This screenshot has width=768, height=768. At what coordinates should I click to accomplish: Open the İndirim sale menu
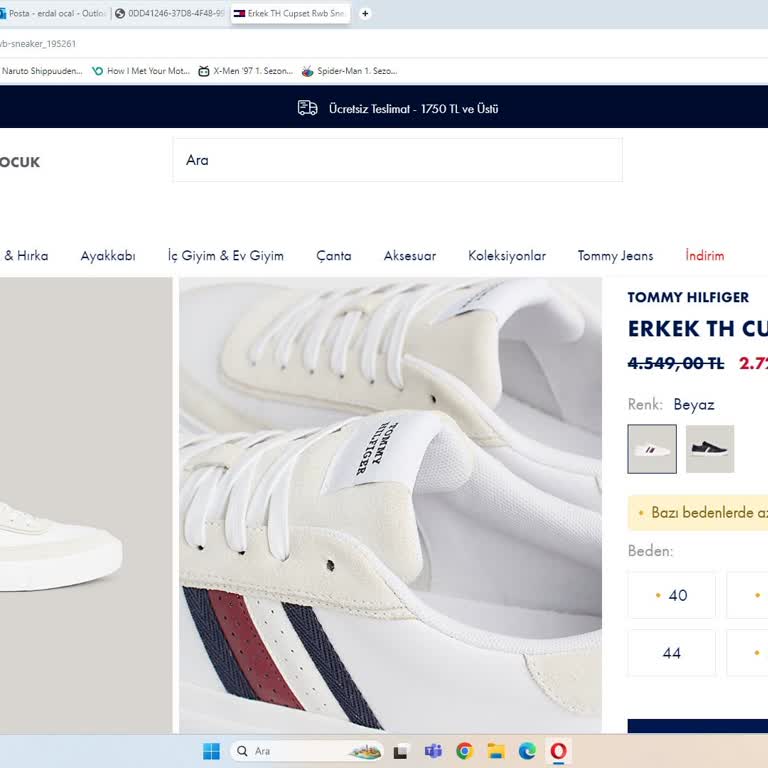point(705,256)
